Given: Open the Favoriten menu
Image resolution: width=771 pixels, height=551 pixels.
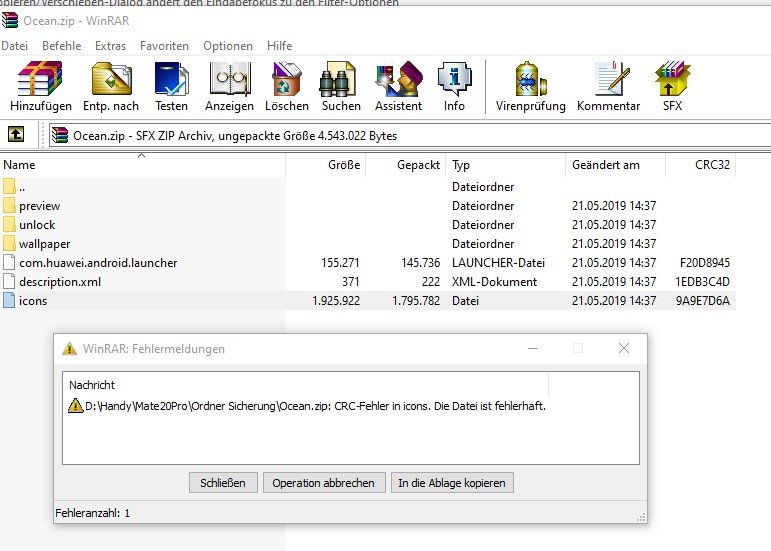Looking at the screenshot, I should point(164,46).
